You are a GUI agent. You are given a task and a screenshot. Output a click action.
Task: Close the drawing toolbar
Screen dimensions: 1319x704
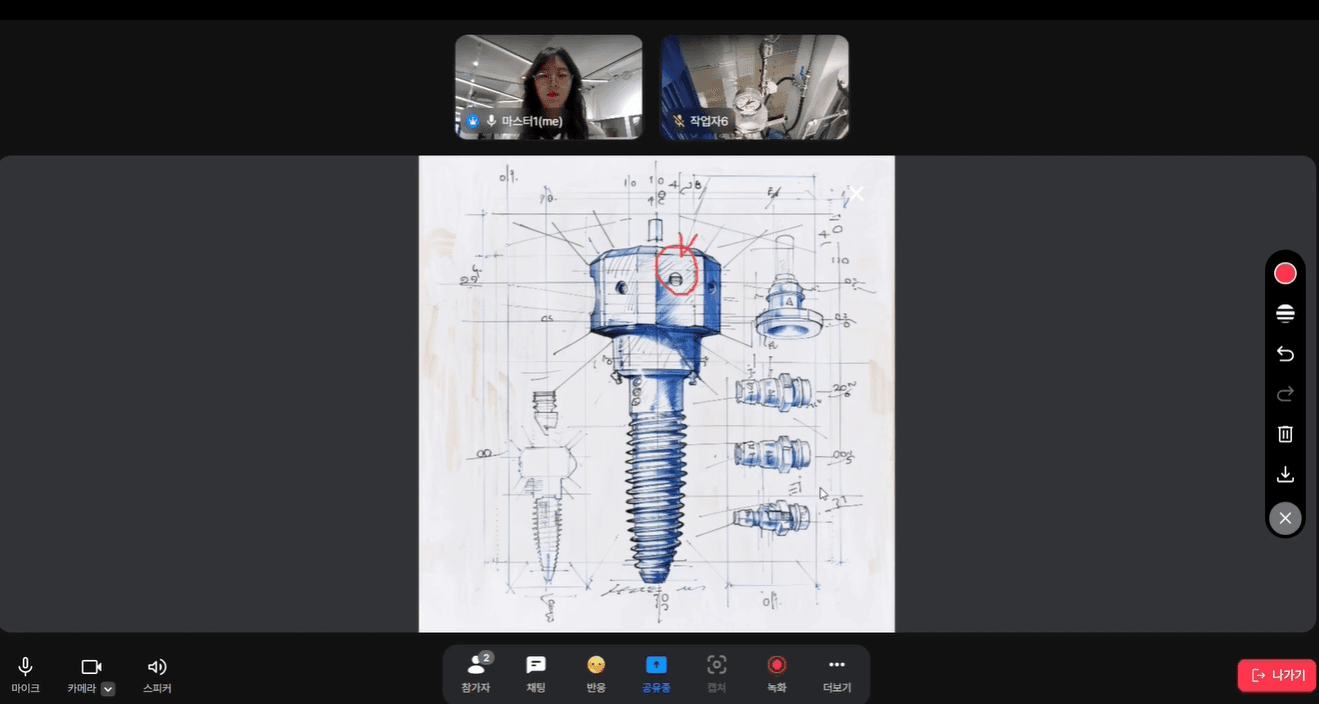tap(1285, 517)
